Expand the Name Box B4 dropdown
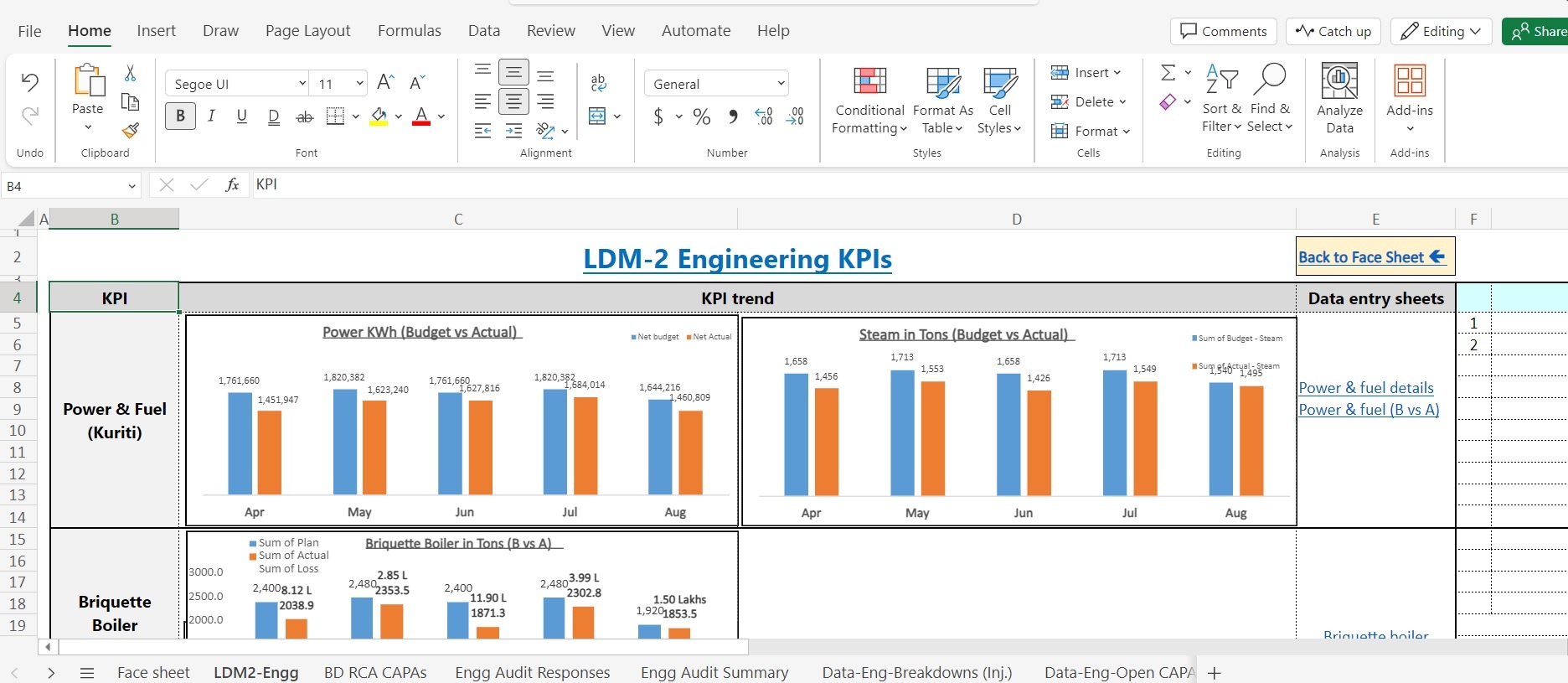1568x683 pixels. [x=132, y=186]
